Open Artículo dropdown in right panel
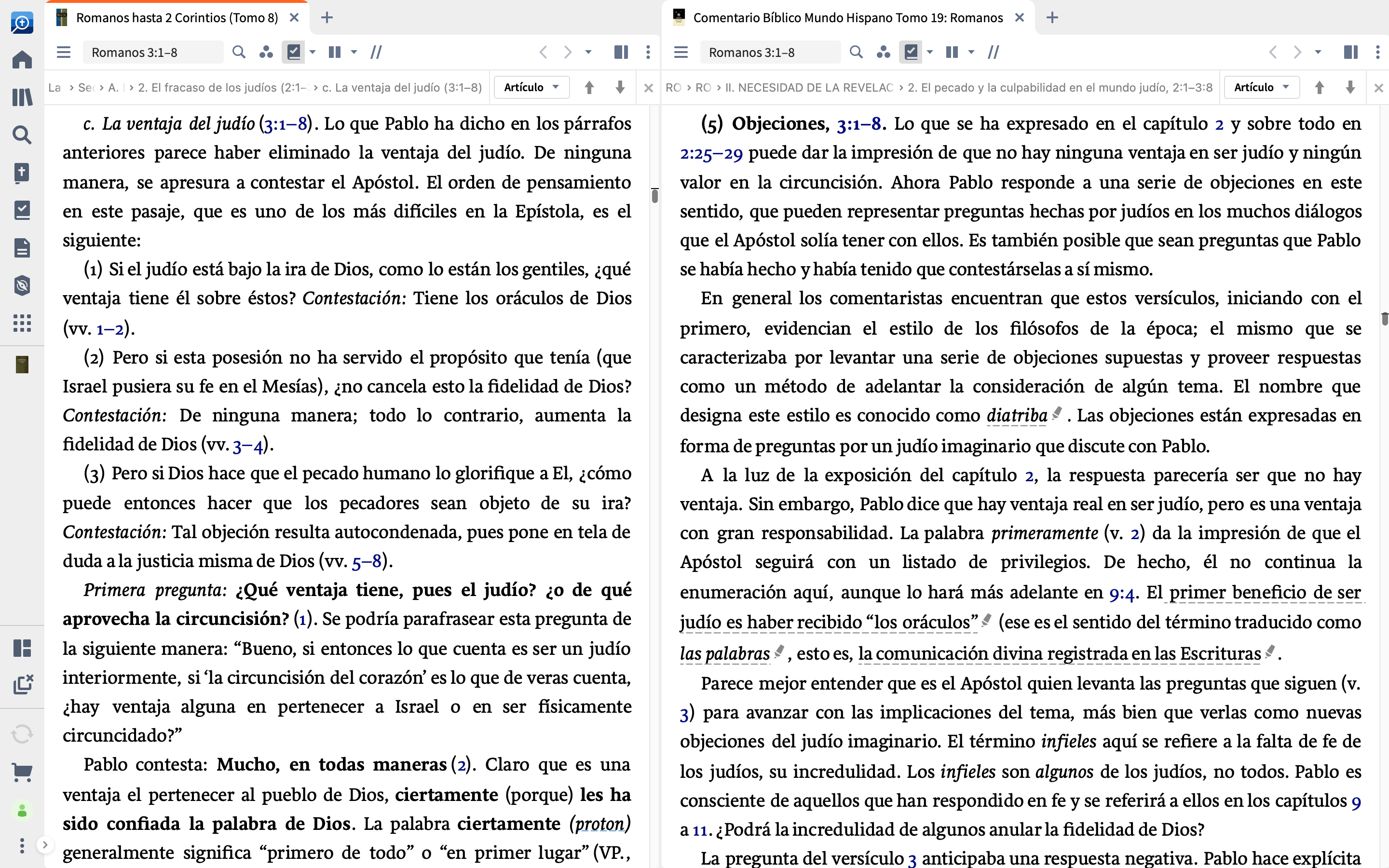The image size is (1389, 868). click(x=1262, y=87)
